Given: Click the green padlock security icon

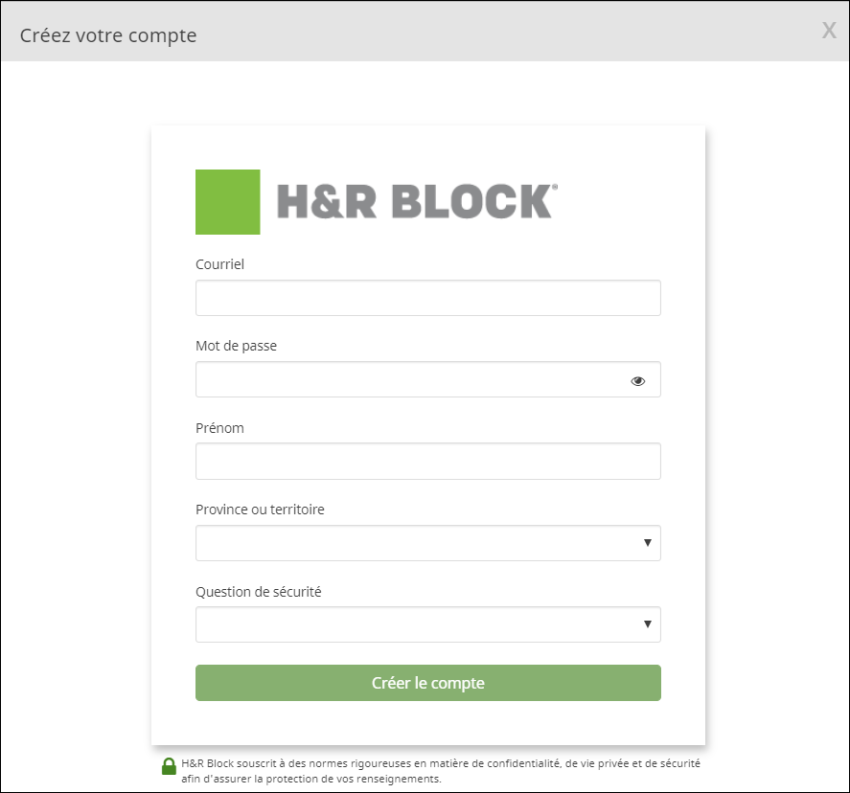Looking at the screenshot, I should point(169,766).
